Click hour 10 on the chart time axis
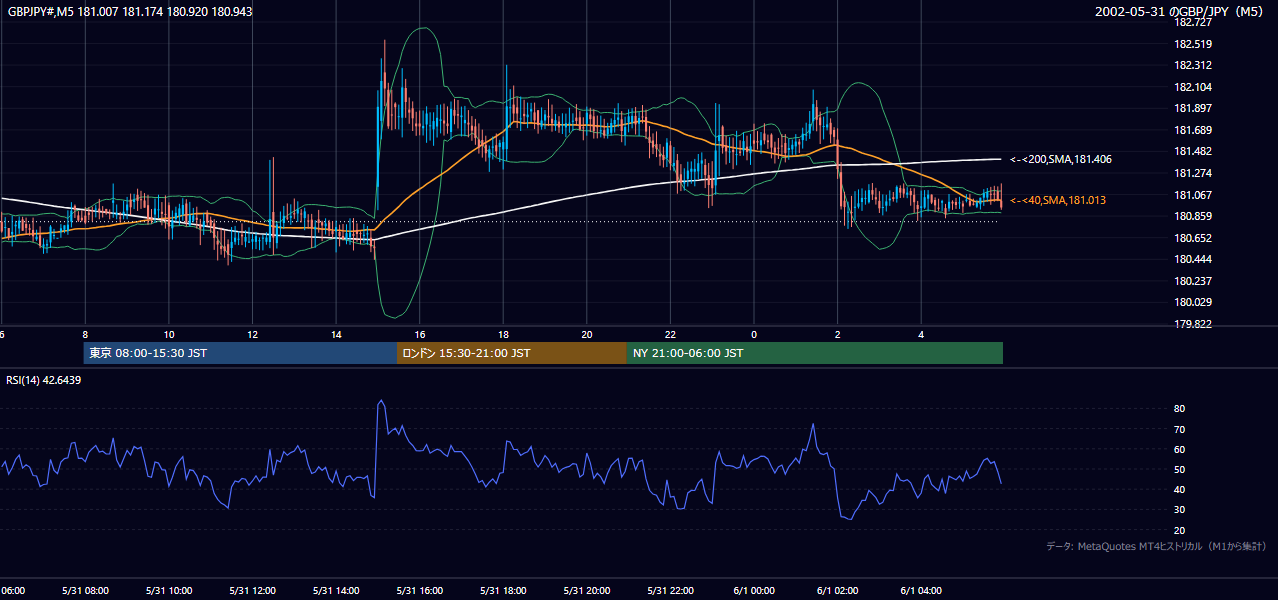The height and width of the screenshot is (600, 1278). click(169, 334)
